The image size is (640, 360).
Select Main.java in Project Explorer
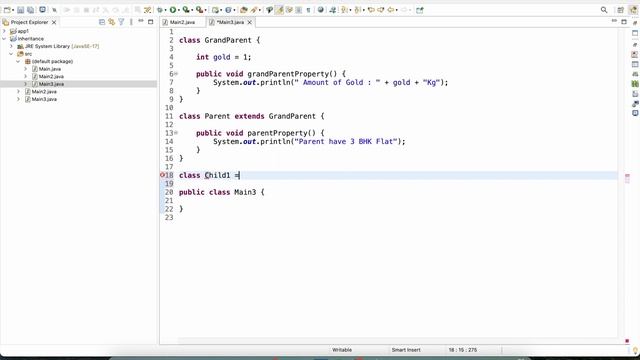pyautogui.click(x=50, y=69)
